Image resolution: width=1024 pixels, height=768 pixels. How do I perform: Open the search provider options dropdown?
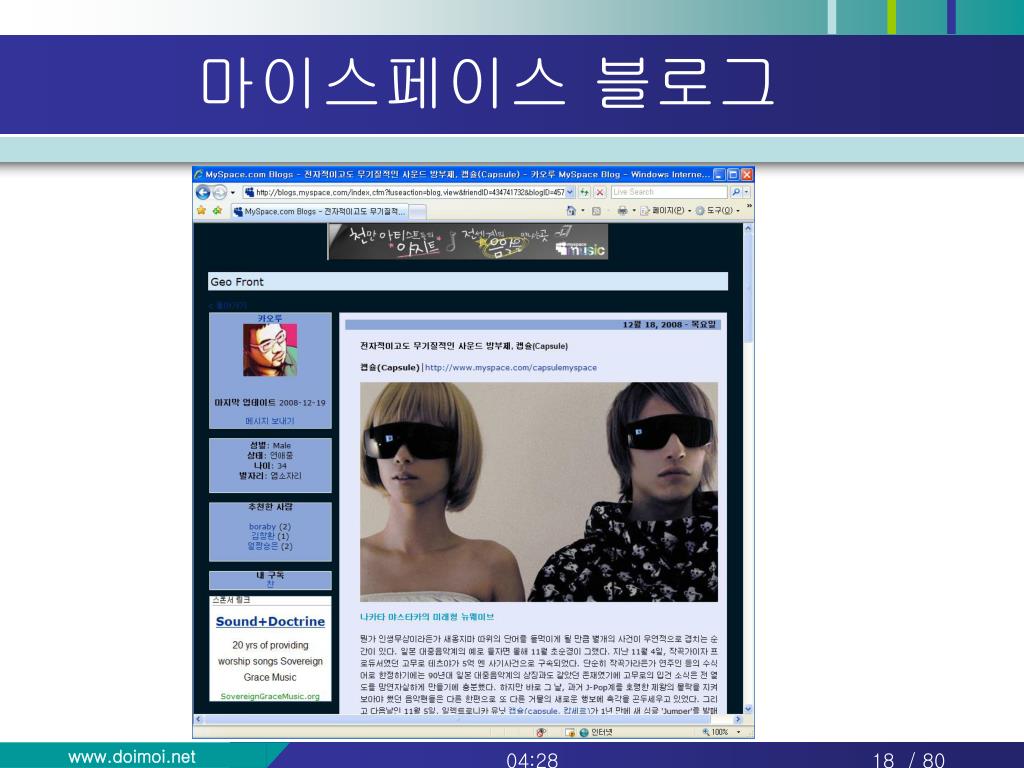point(746,192)
